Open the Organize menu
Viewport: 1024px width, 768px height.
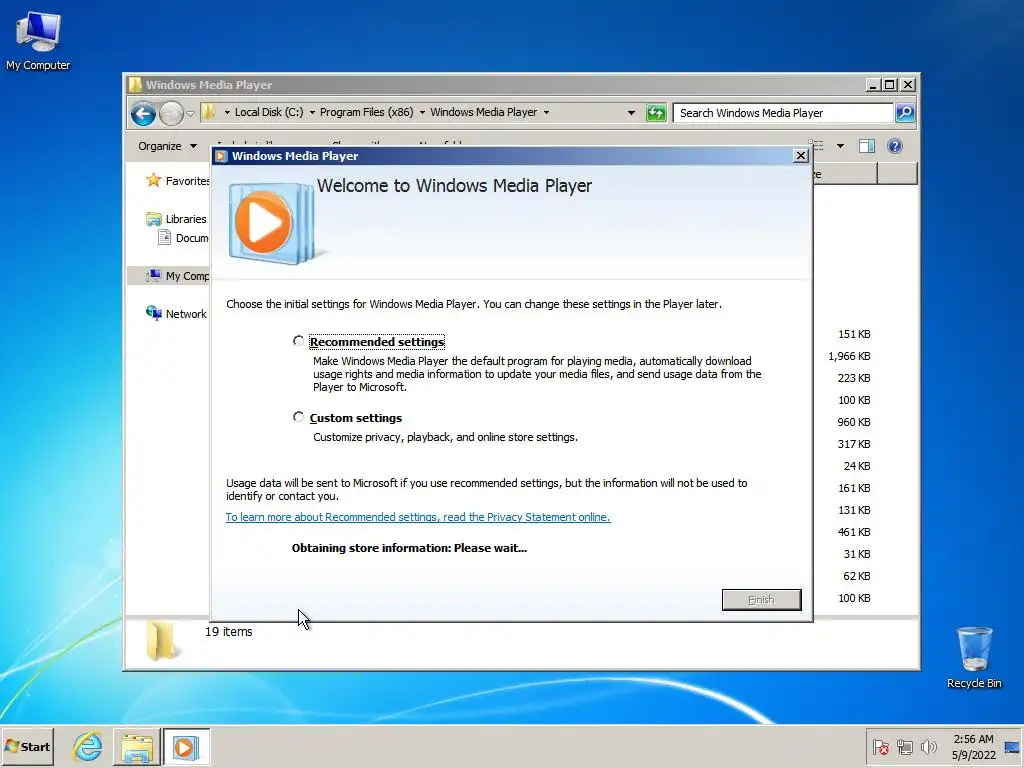pyautogui.click(x=167, y=146)
